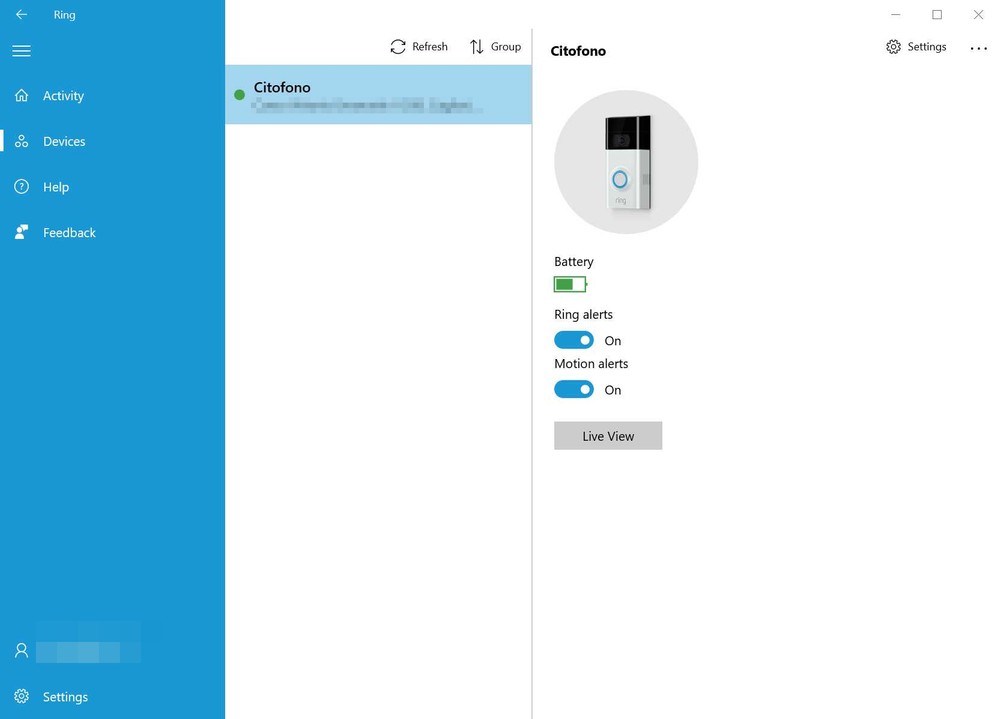This screenshot has width=1000, height=719.
Task: Open the Activity page
Action: click(63, 96)
